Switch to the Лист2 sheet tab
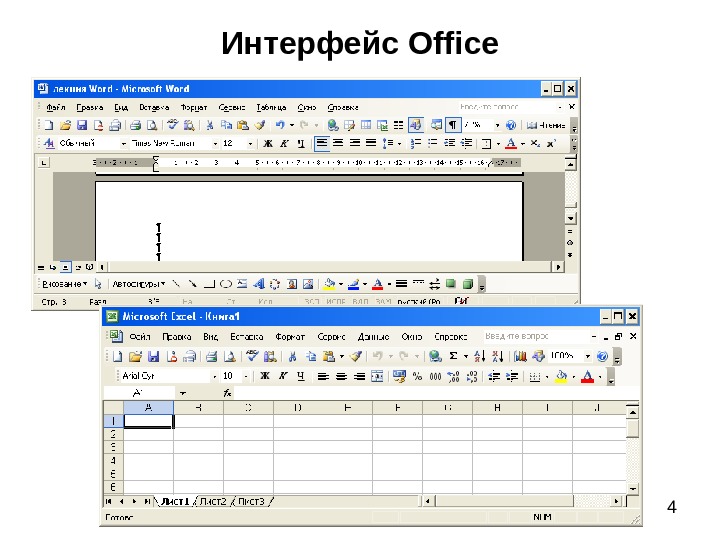 [x=213, y=501]
